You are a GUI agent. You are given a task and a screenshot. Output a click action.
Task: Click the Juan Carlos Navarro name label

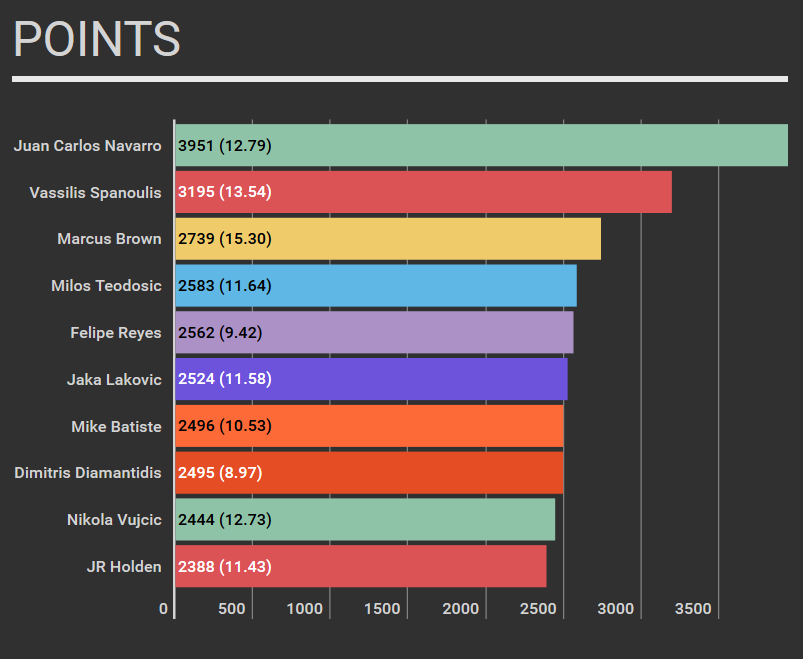[x=87, y=146]
